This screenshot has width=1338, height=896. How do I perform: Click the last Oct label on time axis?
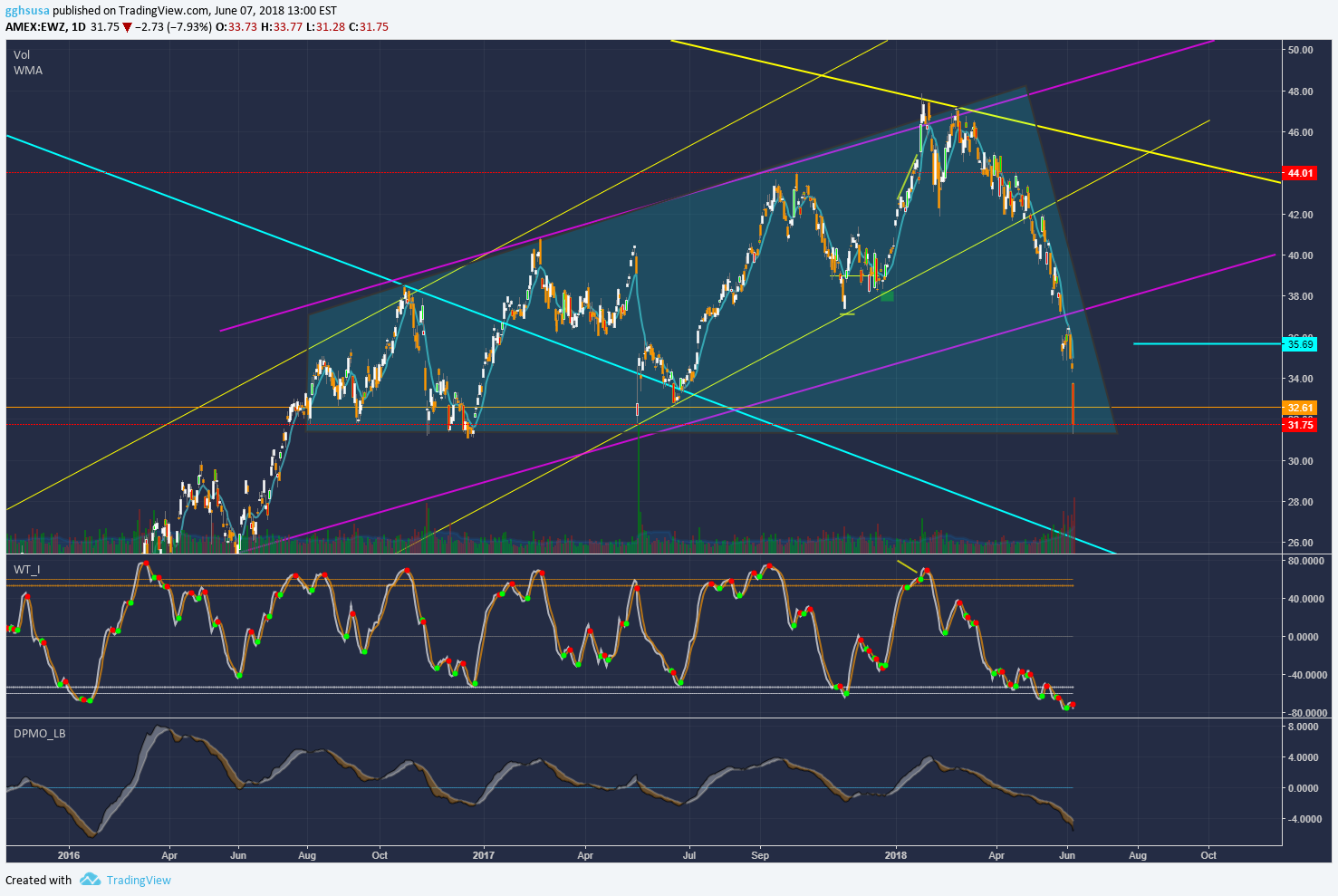tap(1208, 855)
